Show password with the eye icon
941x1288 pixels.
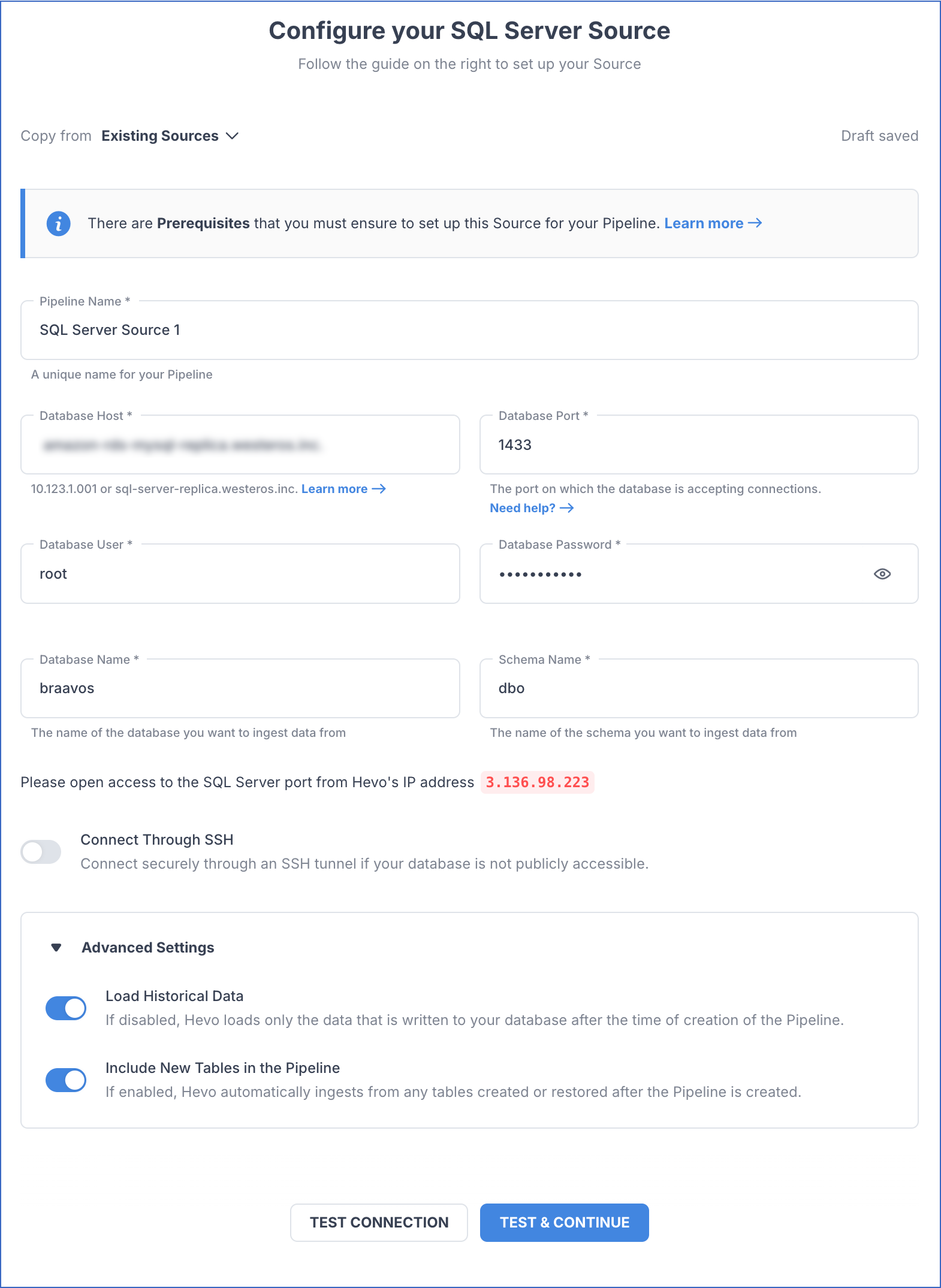point(882,574)
